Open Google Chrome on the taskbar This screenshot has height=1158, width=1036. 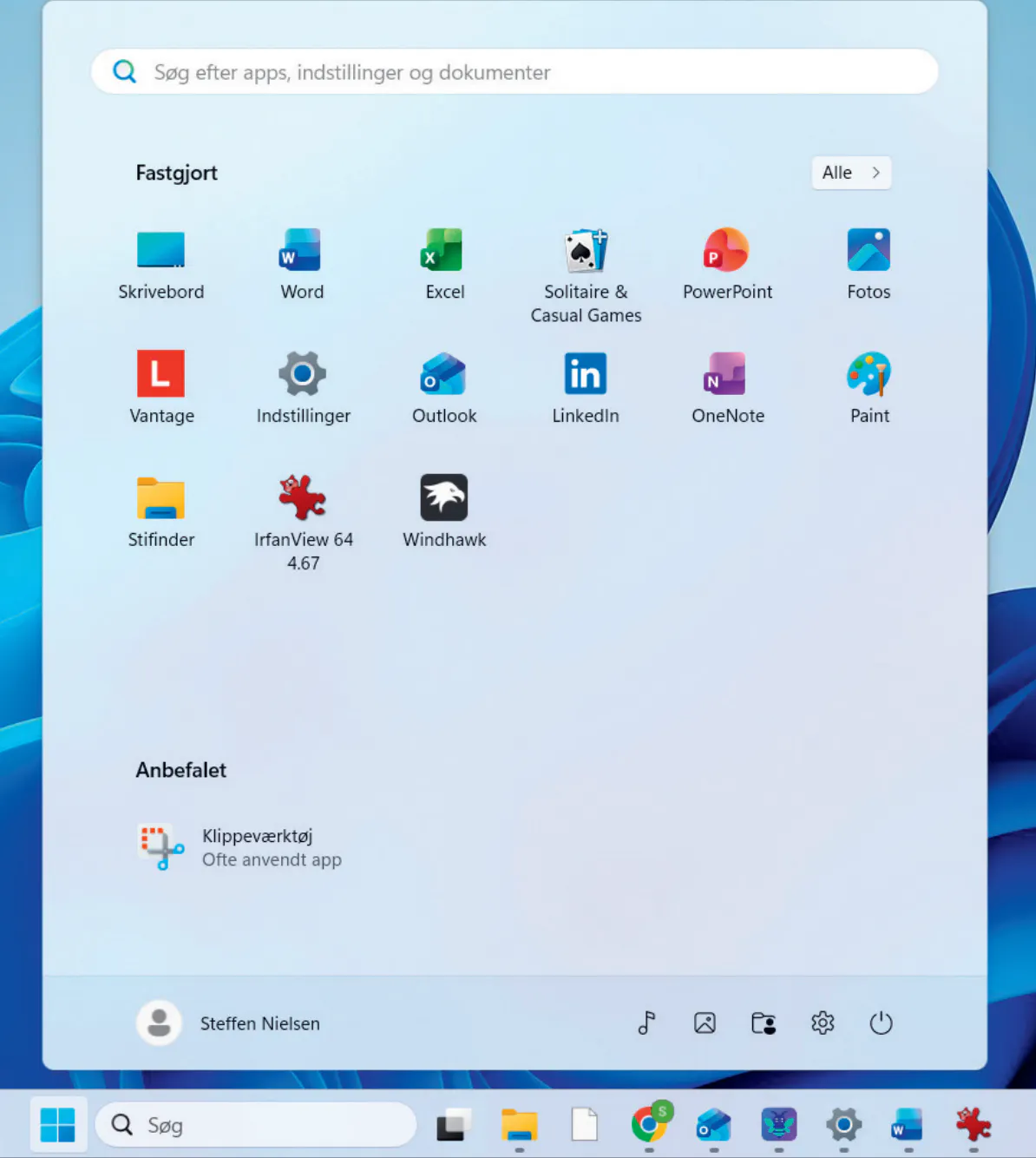coord(649,1125)
